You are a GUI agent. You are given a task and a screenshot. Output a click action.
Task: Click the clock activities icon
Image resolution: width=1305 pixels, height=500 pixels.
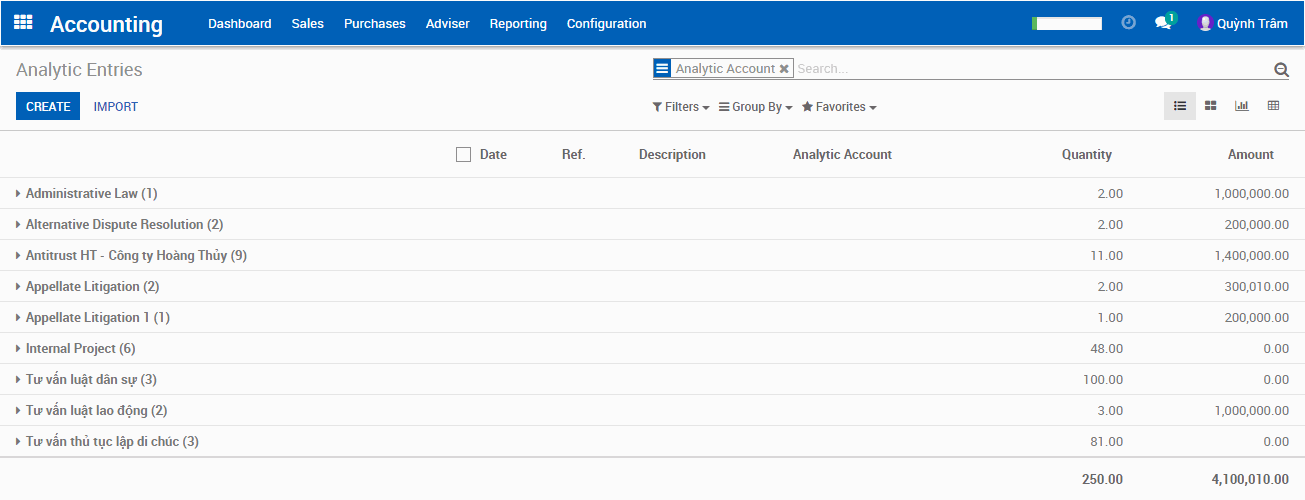point(1128,23)
